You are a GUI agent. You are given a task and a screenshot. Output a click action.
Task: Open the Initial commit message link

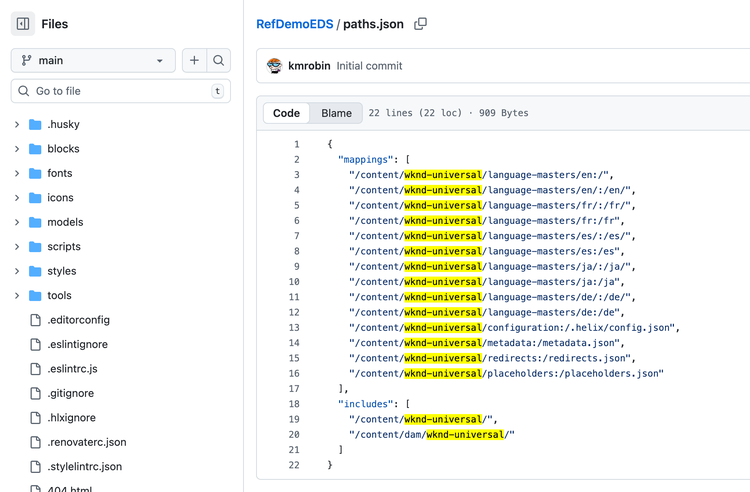click(369, 66)
